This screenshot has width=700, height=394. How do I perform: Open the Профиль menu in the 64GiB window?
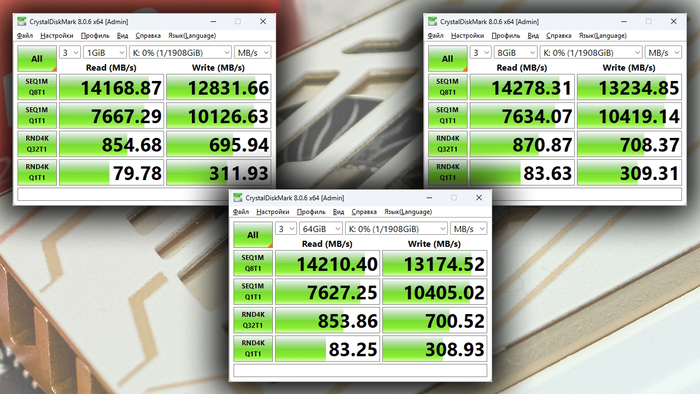point(311,212)
